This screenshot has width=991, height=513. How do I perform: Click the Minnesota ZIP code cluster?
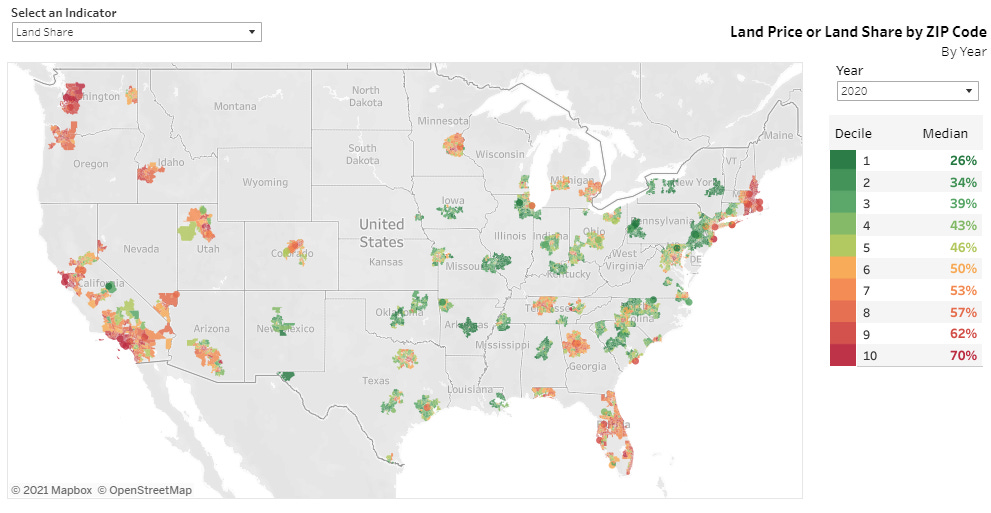456,145
